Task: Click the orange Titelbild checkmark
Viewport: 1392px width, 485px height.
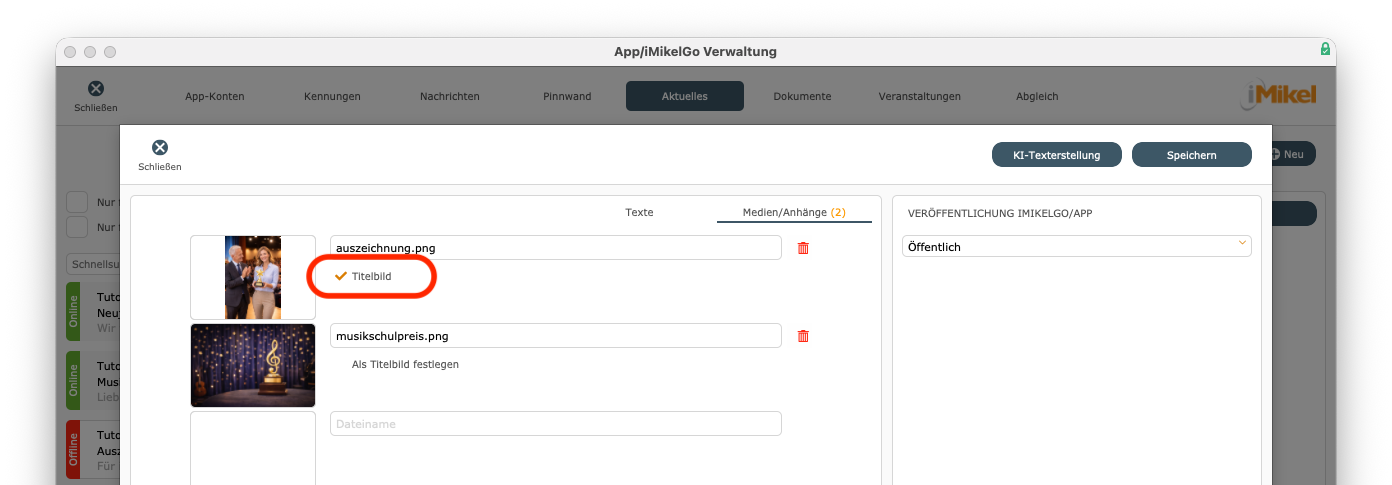Action: pyautogui.click(x=341, y=276)
